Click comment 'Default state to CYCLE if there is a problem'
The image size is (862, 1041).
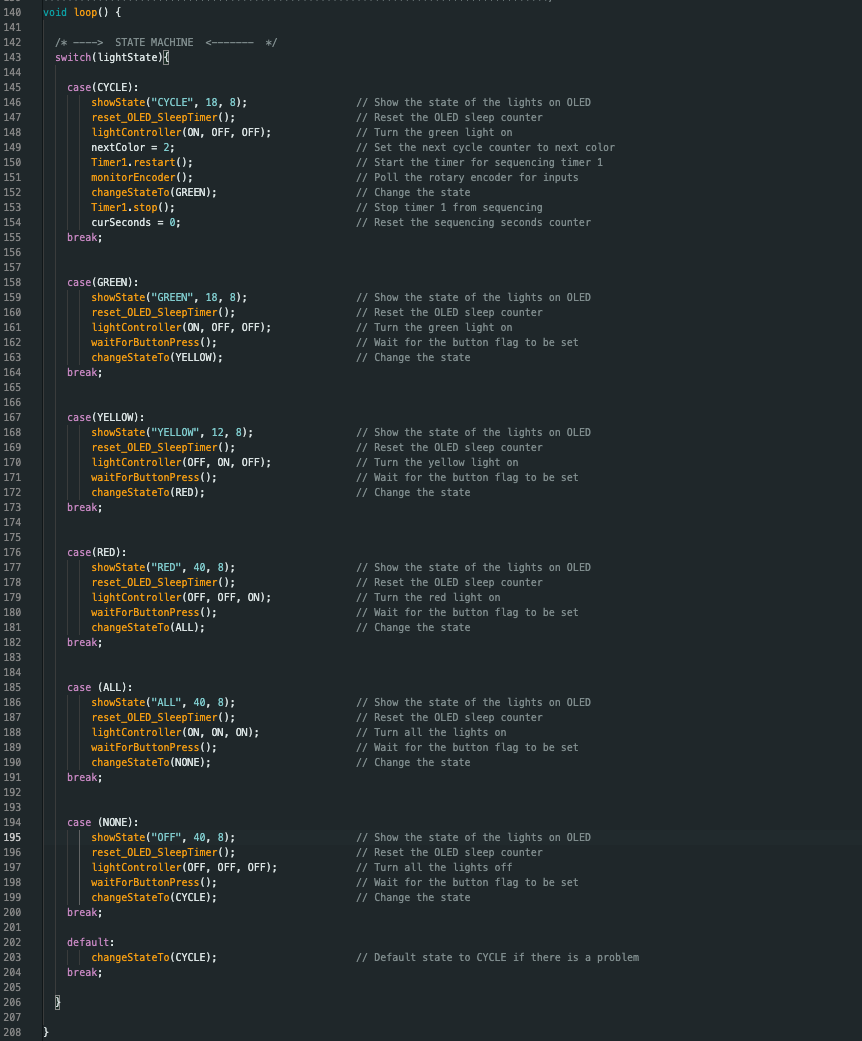tap(498, 957)
